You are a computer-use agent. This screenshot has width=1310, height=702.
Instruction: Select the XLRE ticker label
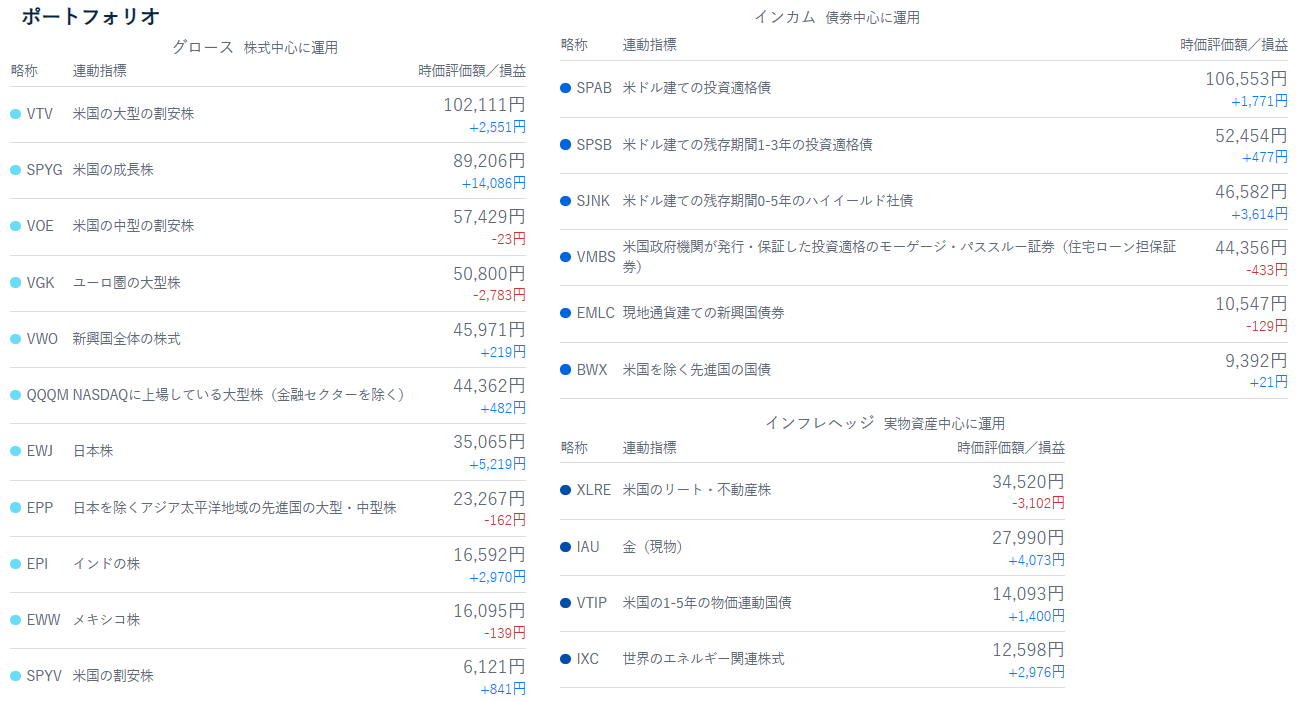pyautogui.click(x=594, y=490)
